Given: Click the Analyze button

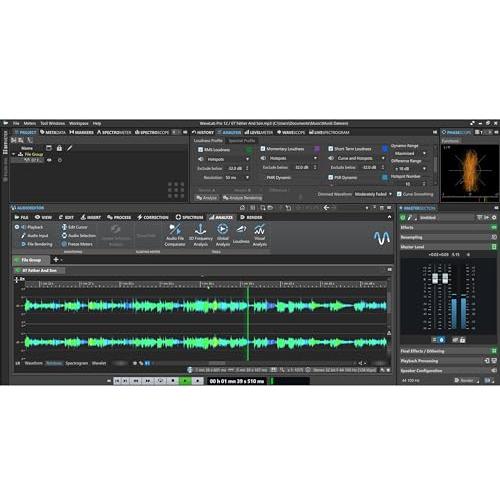Looking at the screenshot, I should click(x=207, y=198).
